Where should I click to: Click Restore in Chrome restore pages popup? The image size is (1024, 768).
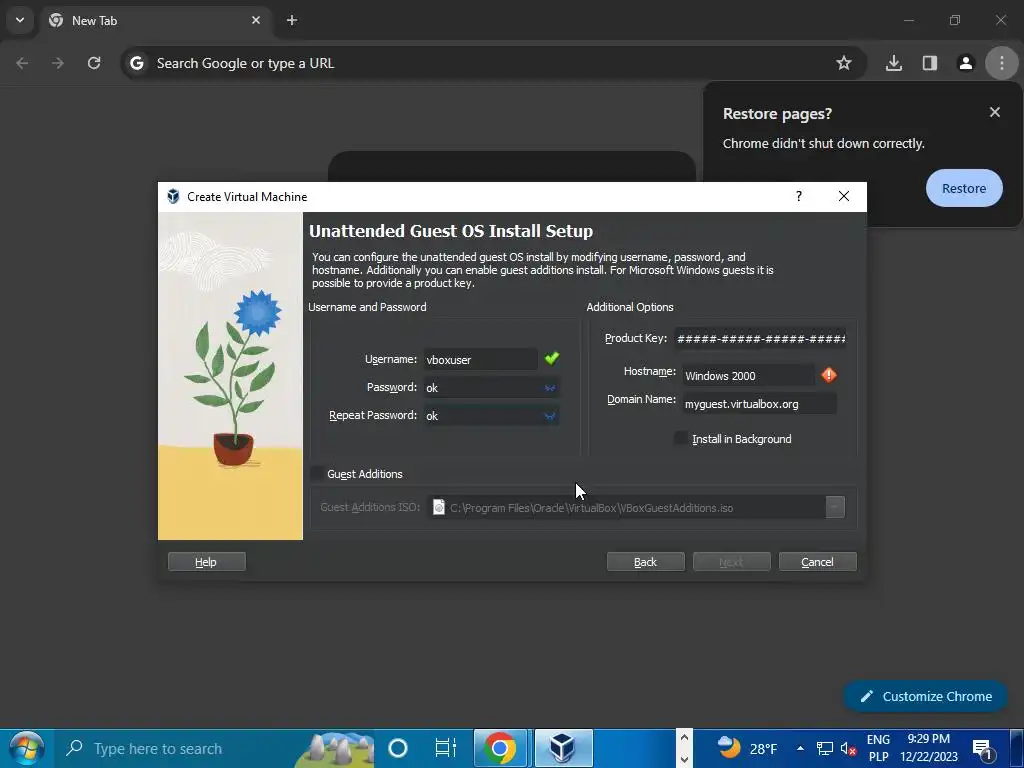click(x=964, y=188)
